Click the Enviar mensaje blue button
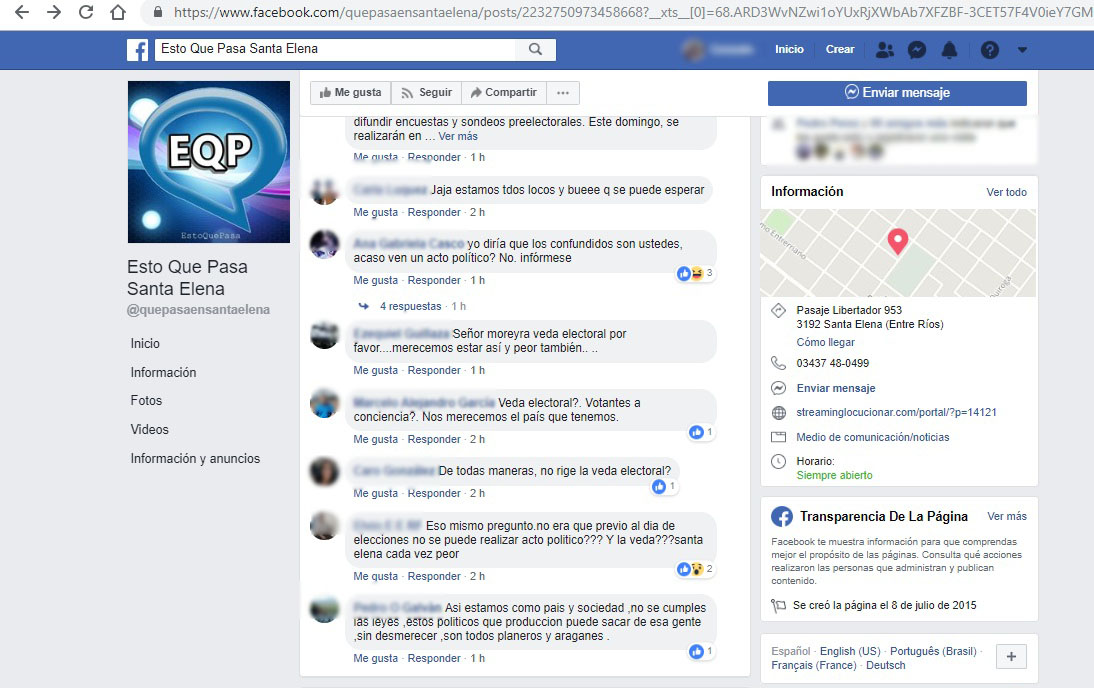The image size is (1094, 688). [897, 93]
